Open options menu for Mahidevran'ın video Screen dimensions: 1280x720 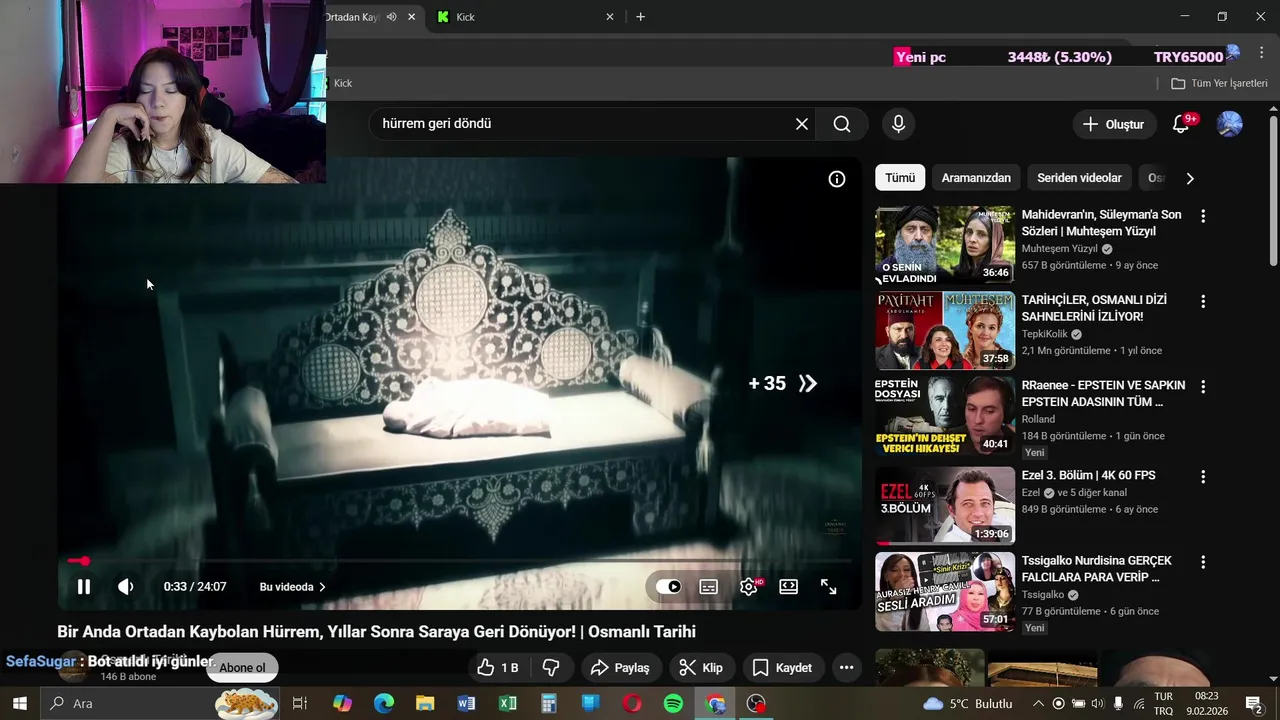1203,216
